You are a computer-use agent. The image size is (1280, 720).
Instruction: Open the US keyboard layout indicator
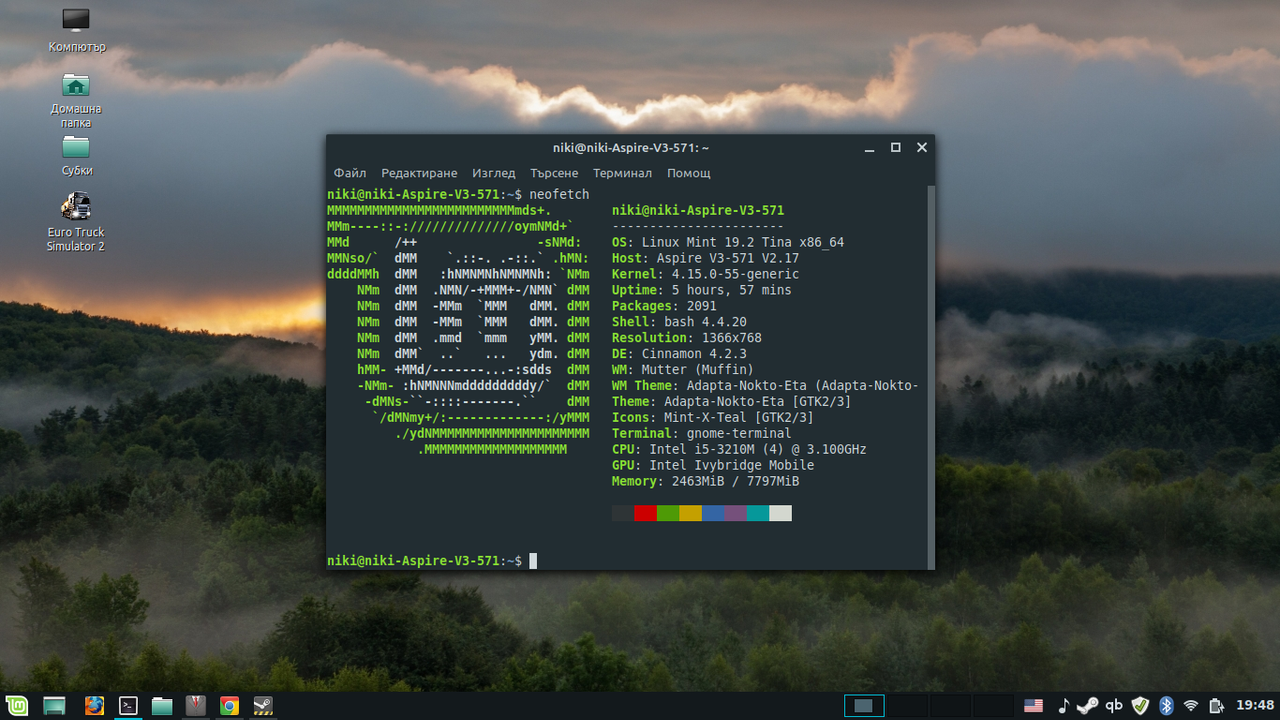pos(1033,706)
